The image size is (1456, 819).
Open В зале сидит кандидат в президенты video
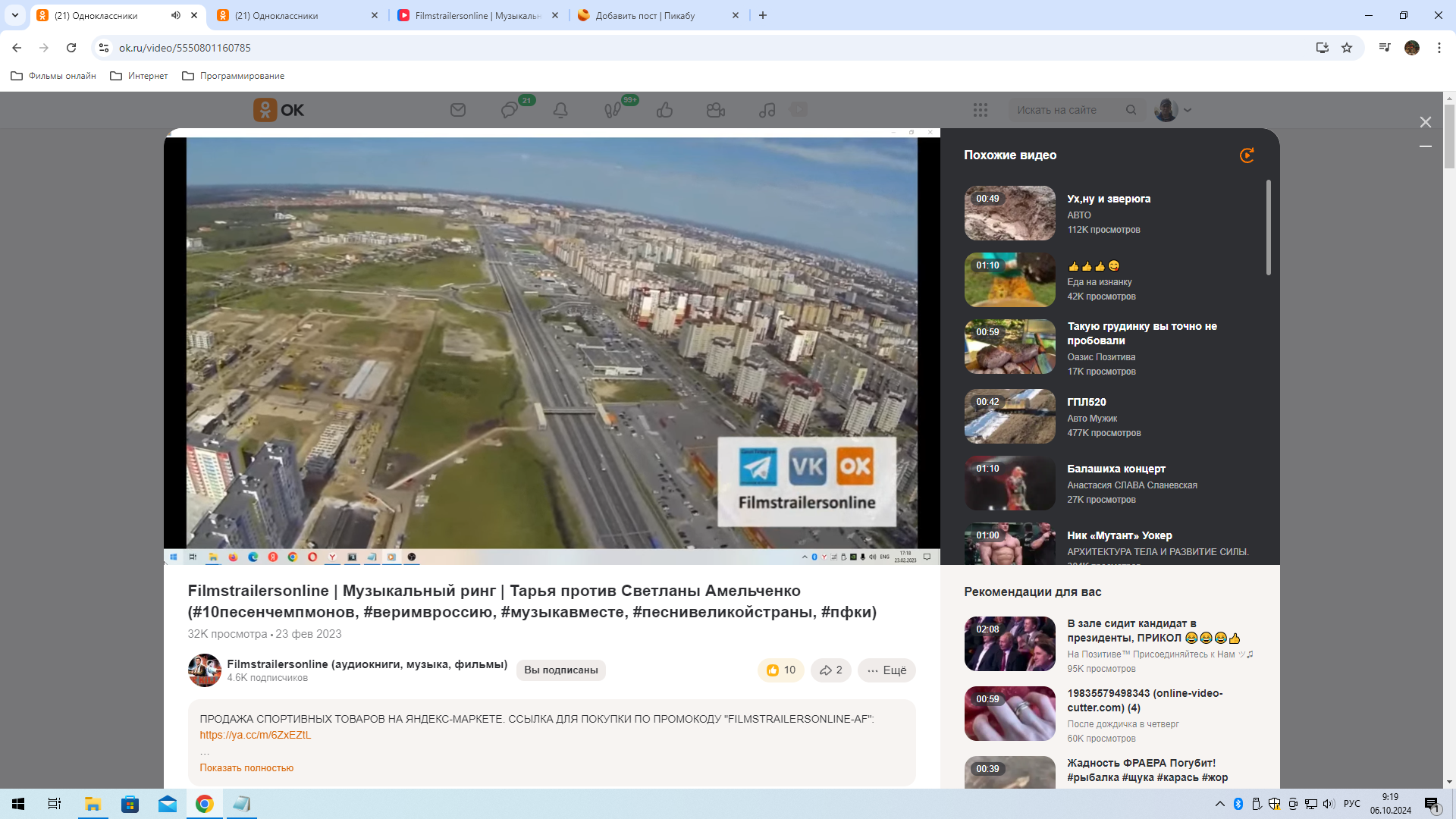tap(1153, 631)
